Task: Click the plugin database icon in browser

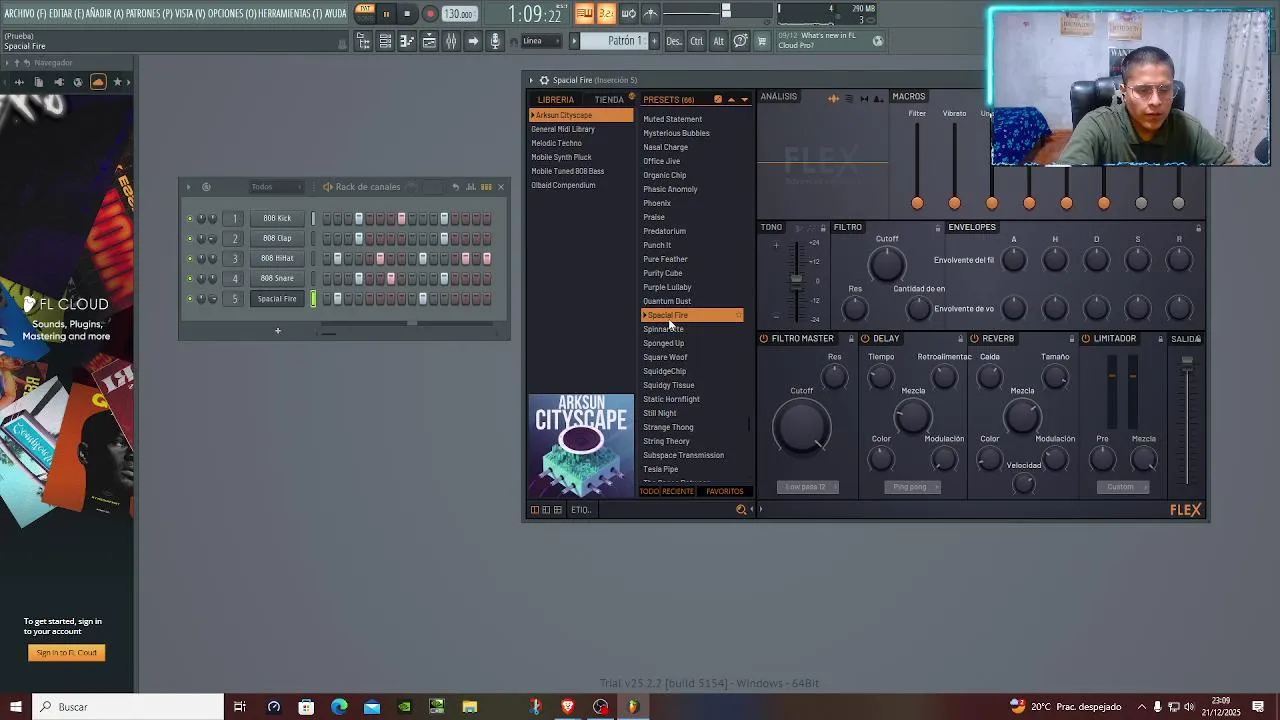Action: click(59, 82)
